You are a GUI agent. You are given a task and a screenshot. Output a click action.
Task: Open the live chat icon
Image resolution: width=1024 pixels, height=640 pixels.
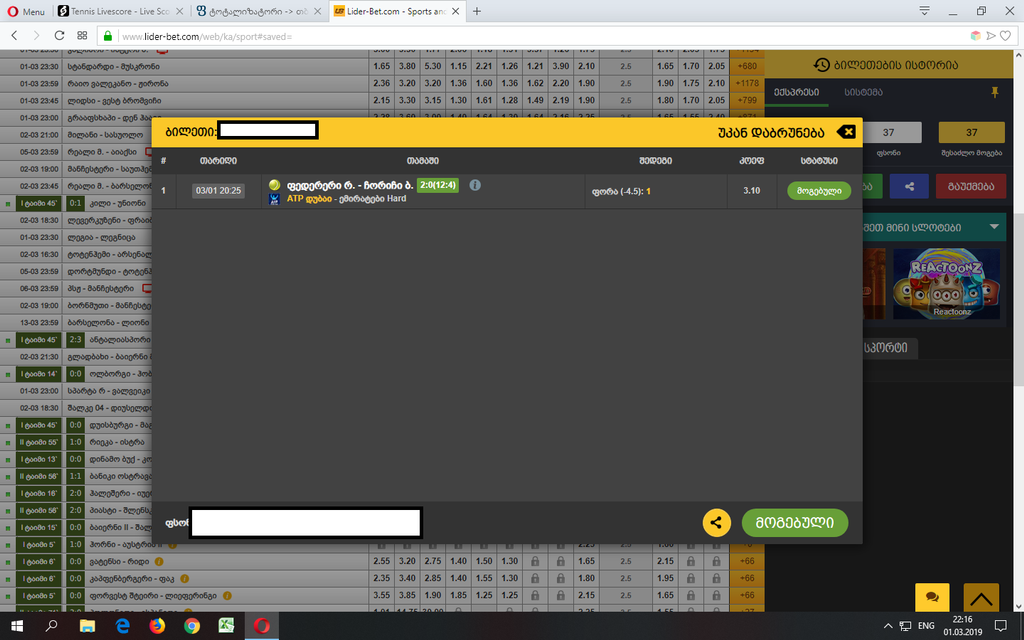[x=932, y=598]
